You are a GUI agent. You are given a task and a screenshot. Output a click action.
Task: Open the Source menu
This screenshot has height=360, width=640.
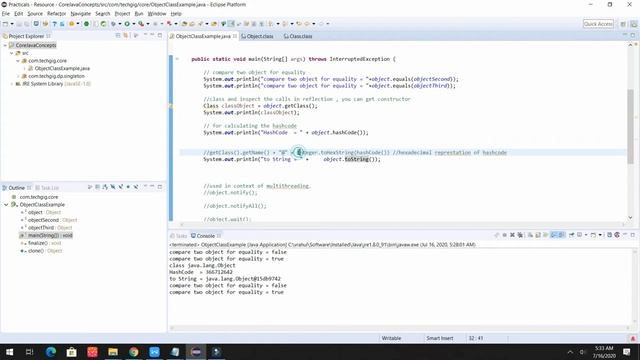(35, 13)
